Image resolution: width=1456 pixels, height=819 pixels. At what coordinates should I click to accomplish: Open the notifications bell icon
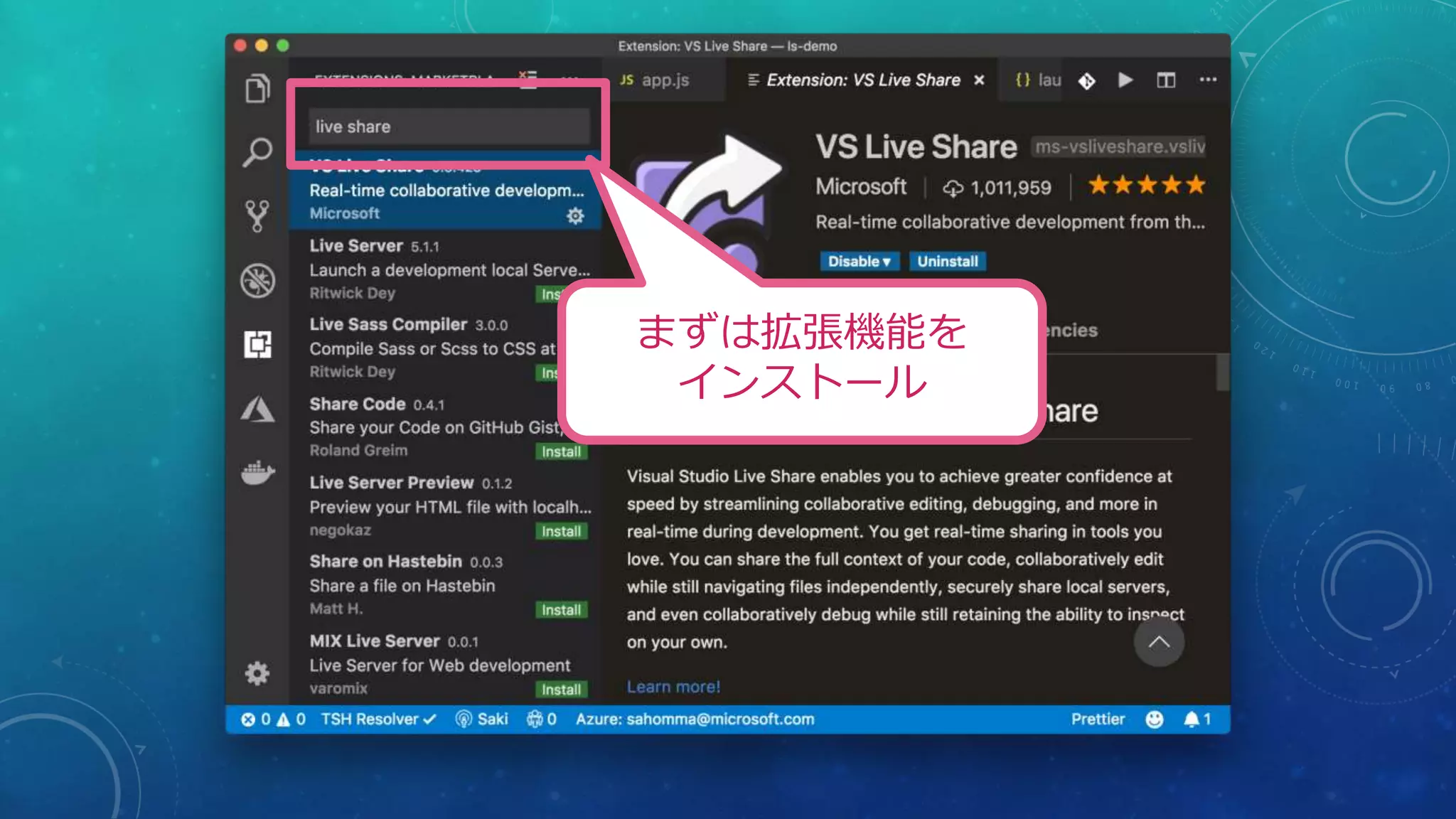click(x=1197, y=719)
